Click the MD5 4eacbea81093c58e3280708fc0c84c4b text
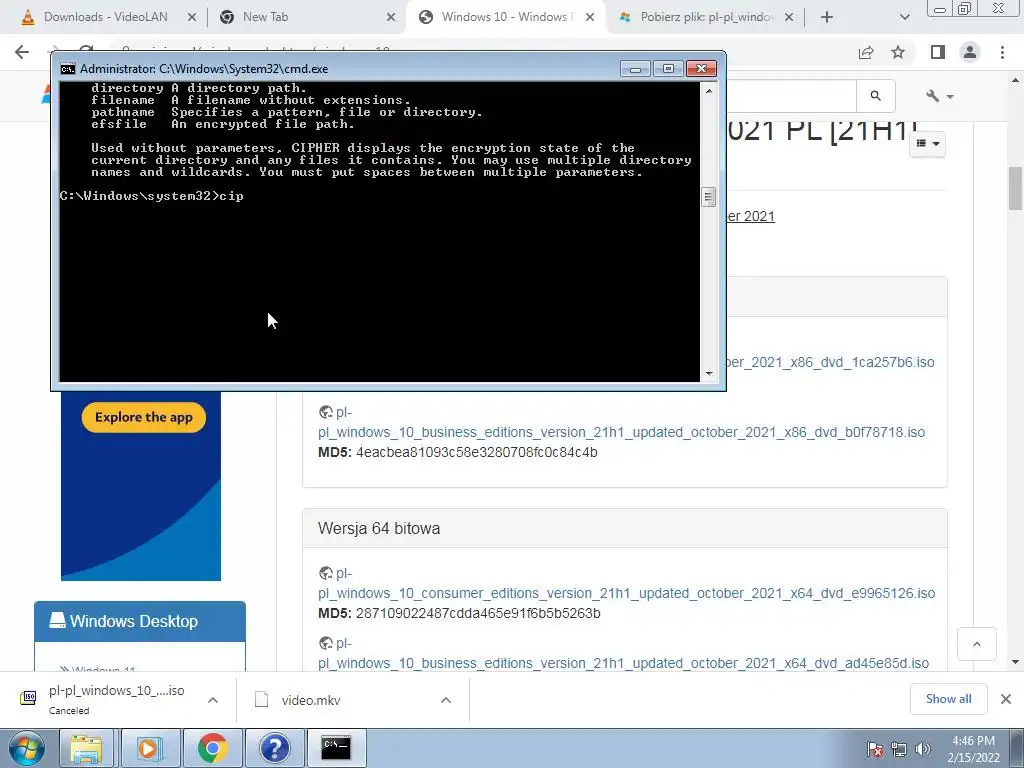 coord(458,452)
